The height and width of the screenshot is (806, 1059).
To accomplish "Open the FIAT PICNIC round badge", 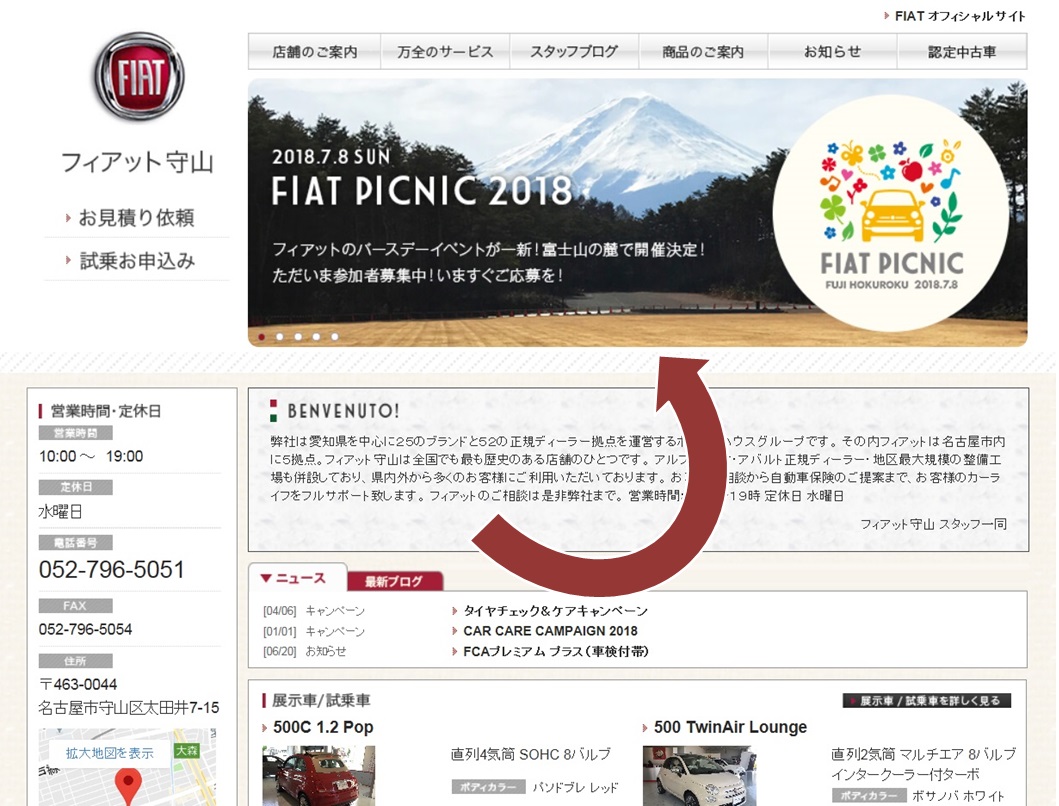I will point(891,213).
